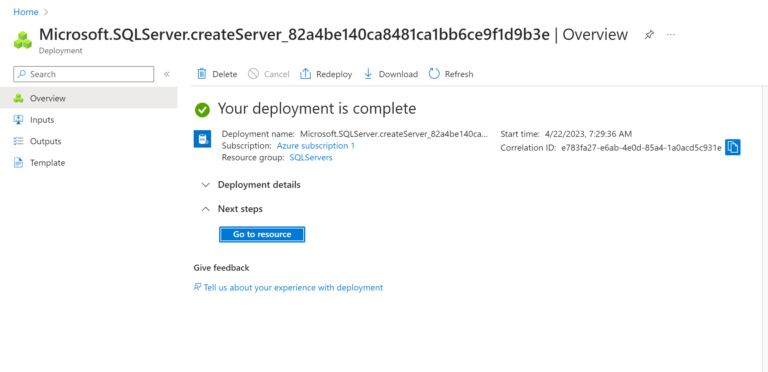
Task: Click the green cubes deployment icon beside the title
Action: click(23, 40)
